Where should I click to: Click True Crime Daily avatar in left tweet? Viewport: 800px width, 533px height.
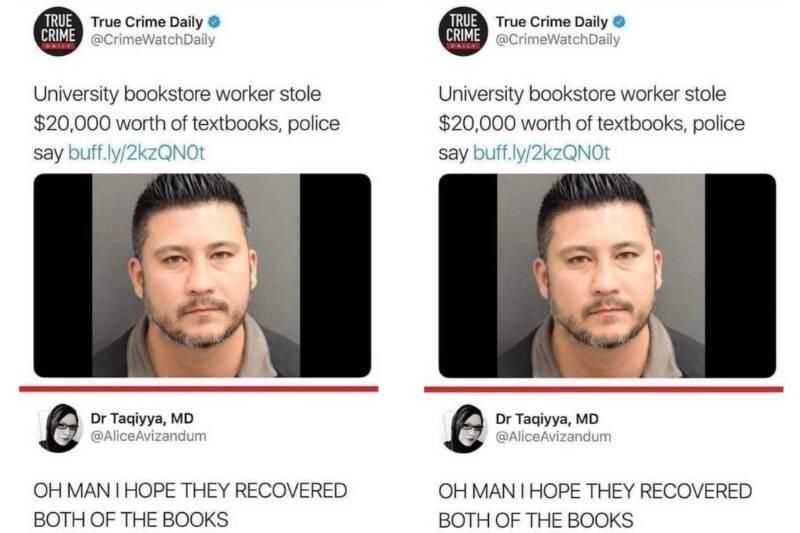point(58,31)
